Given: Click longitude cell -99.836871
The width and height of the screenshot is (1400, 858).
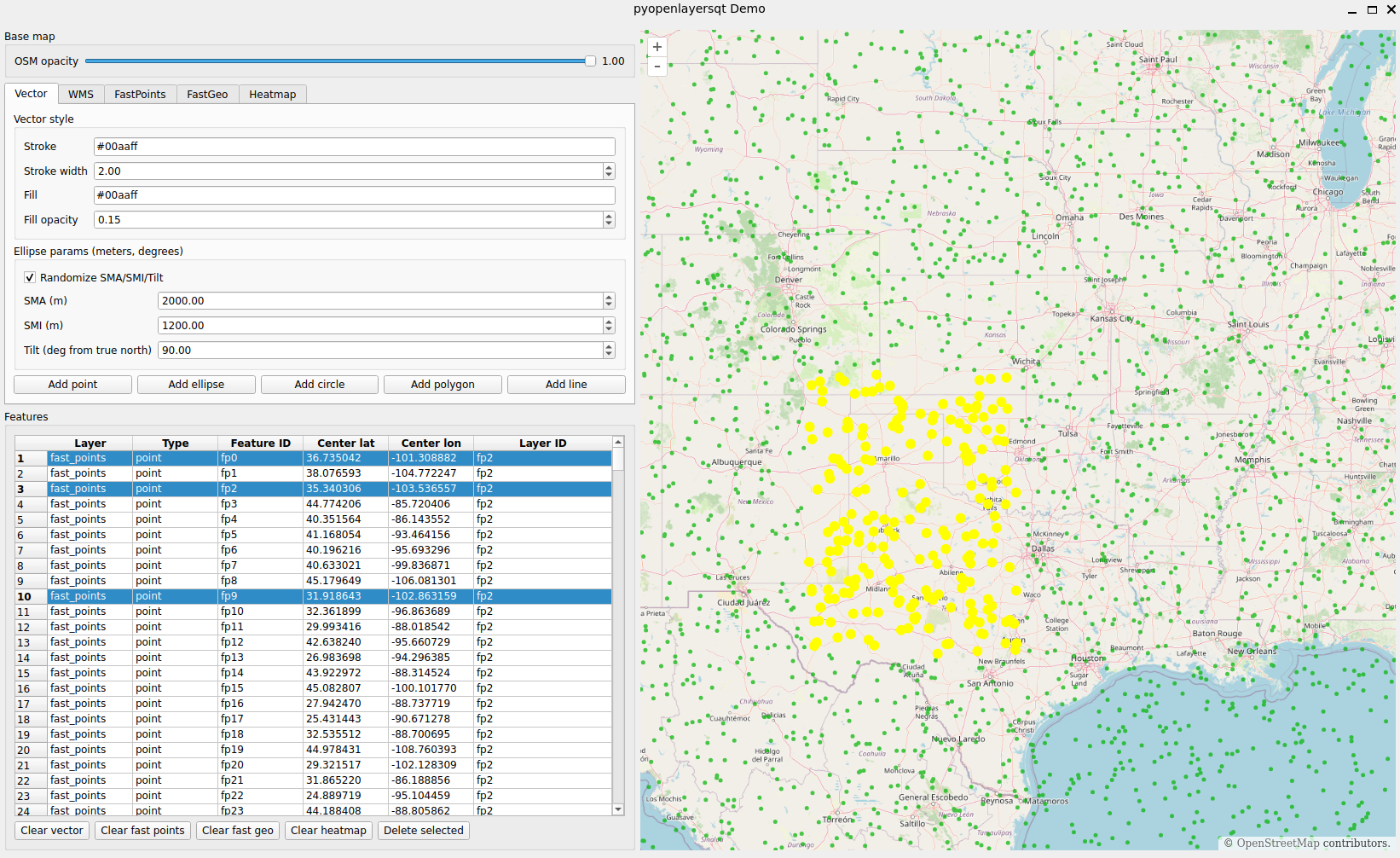Looking at the screenshot, I should (x=431, y=565).
